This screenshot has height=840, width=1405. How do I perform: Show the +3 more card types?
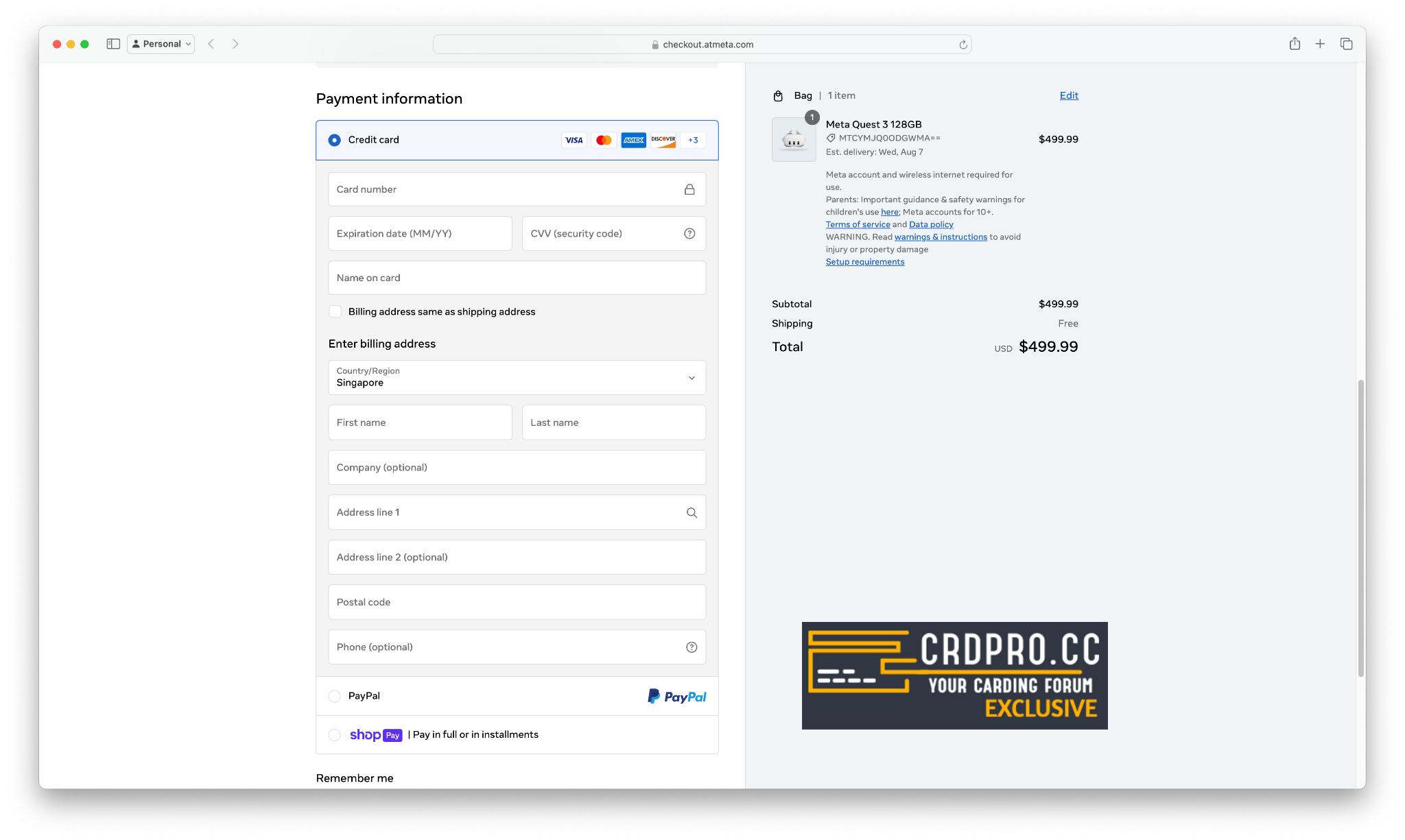point(693,140)
